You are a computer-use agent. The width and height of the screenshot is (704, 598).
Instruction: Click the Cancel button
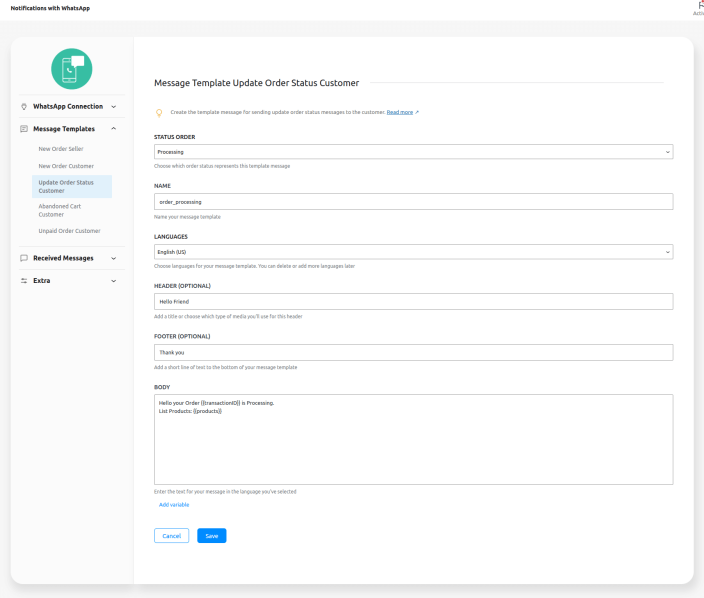pos(171,536)
